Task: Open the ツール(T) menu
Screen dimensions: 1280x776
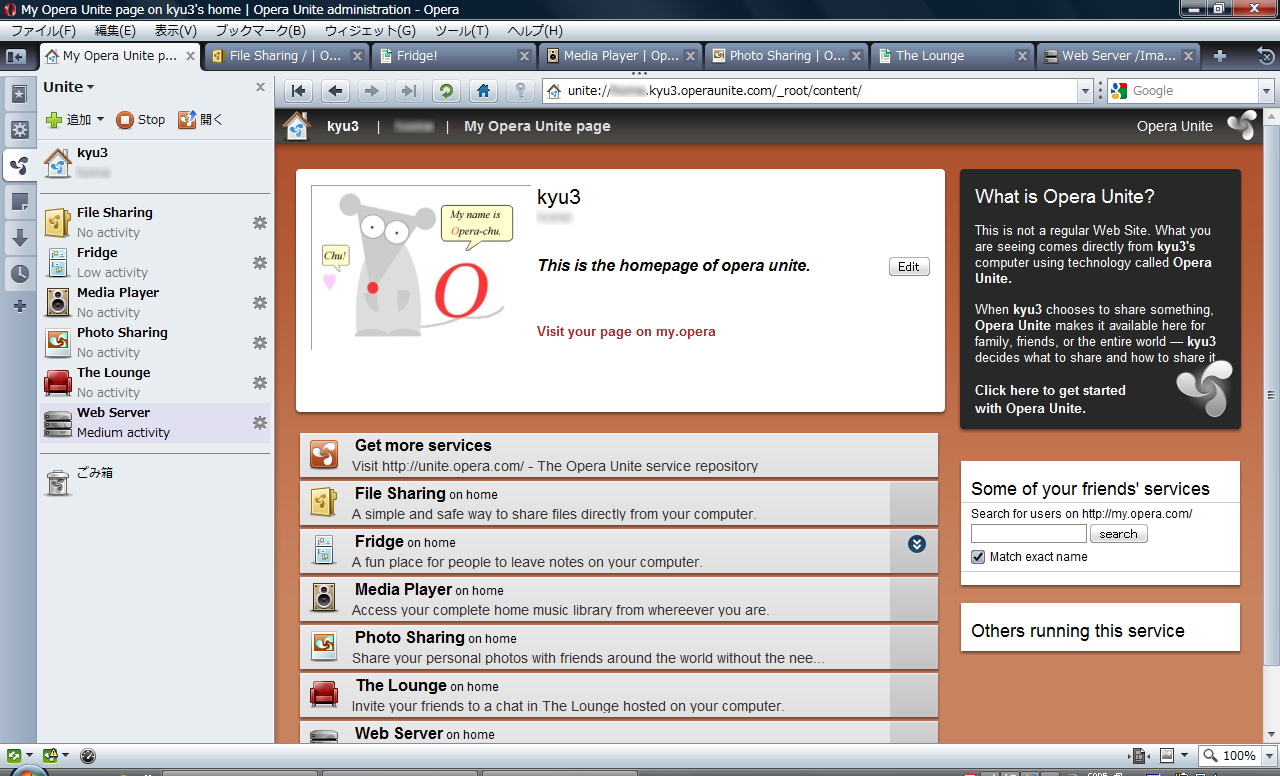Action: tap(461, 31)
